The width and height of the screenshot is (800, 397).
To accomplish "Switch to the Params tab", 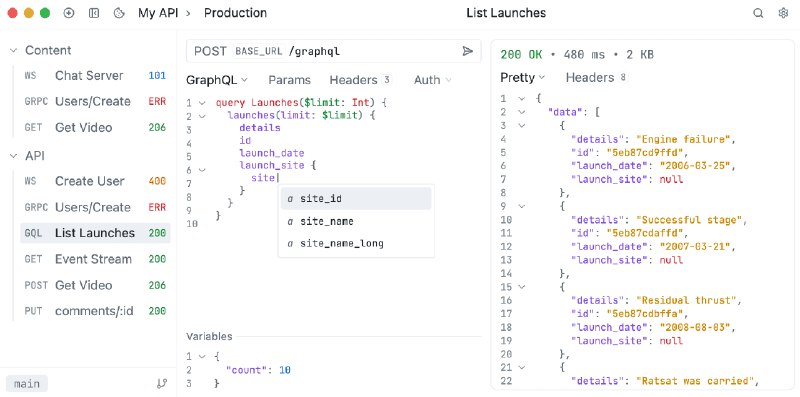I will click(x=289, y=80).
